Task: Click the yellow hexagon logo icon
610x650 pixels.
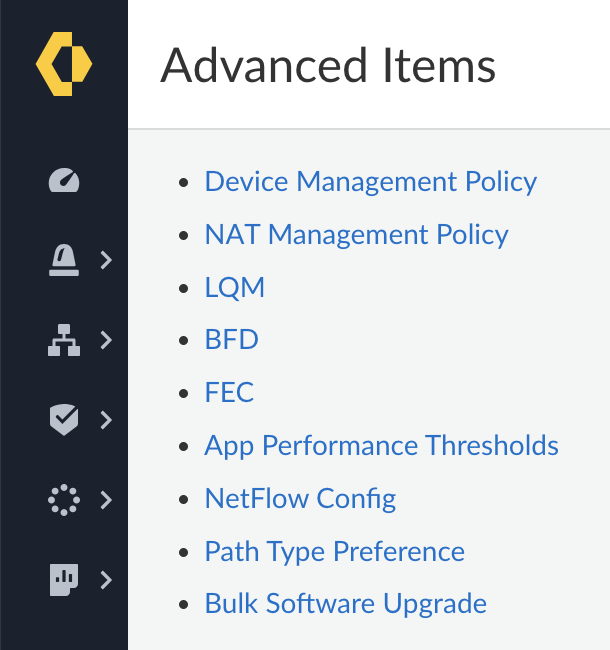Action: [x=64, y=64]
